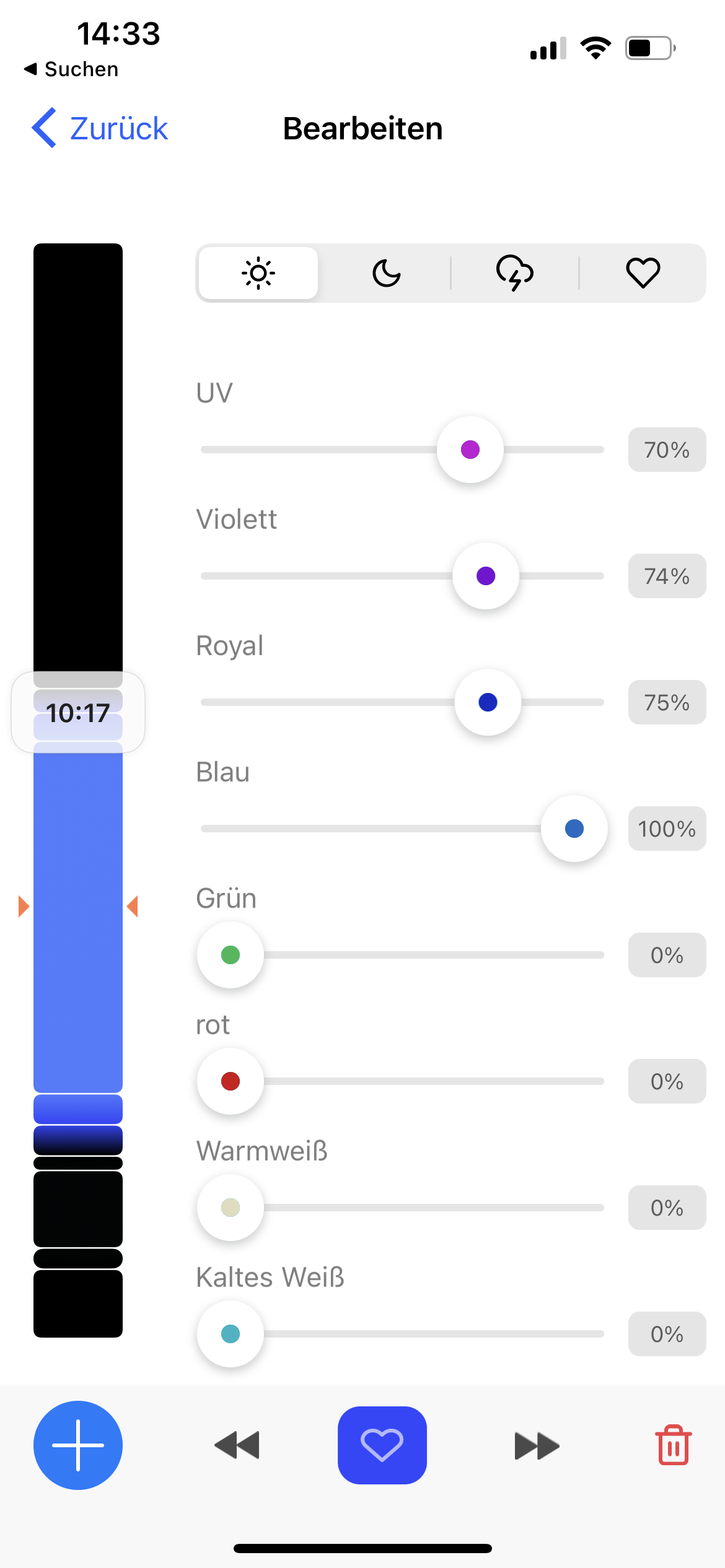
Task: Tap the blue heart favorite button
Action: click(x=382, y=1445)
